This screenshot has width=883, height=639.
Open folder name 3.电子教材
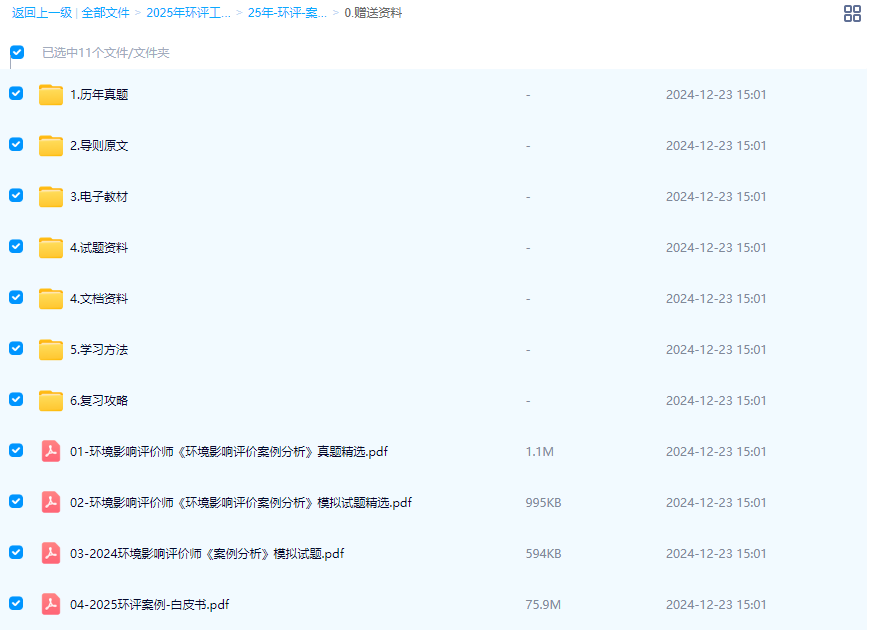click(99, 196)
